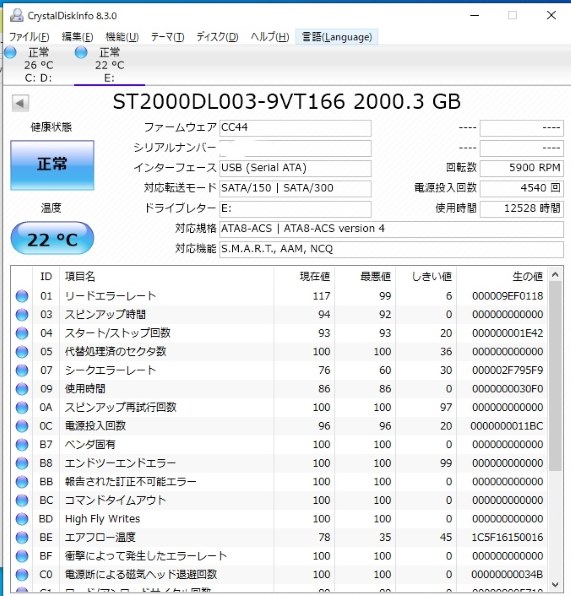Click the 項目名 column header
The image size is (571, 596).
coord(167,276)
